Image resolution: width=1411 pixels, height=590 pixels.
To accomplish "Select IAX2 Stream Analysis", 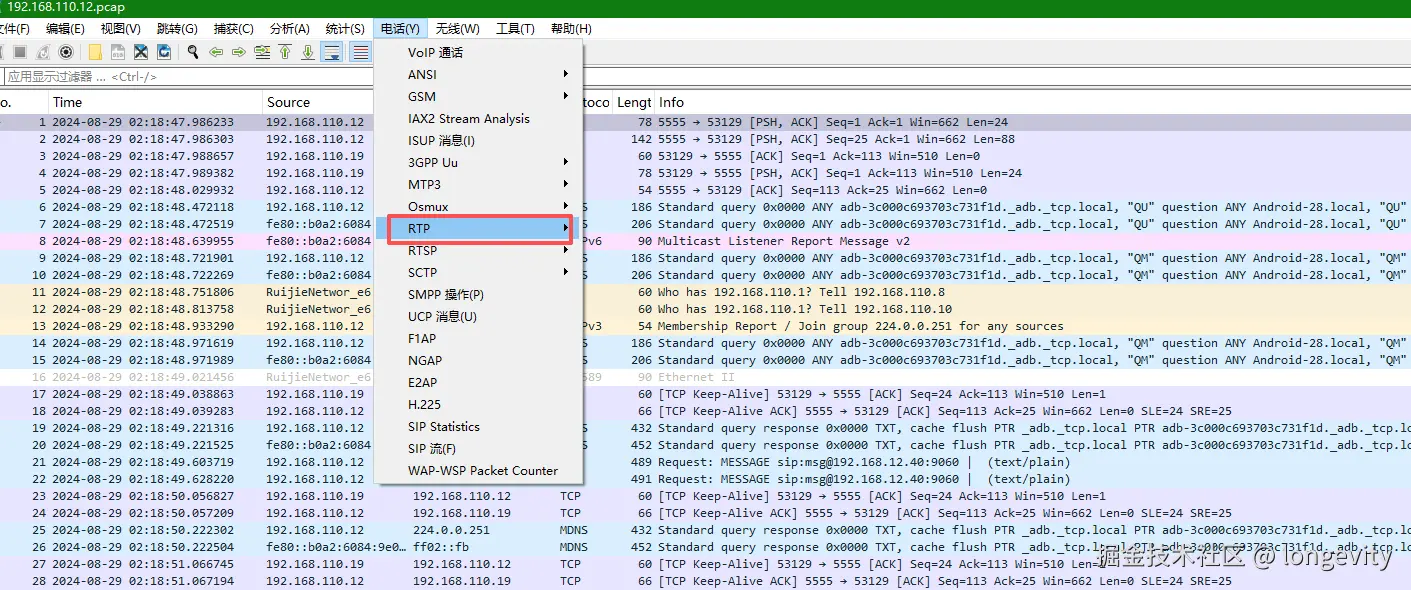I will [478, 118].
